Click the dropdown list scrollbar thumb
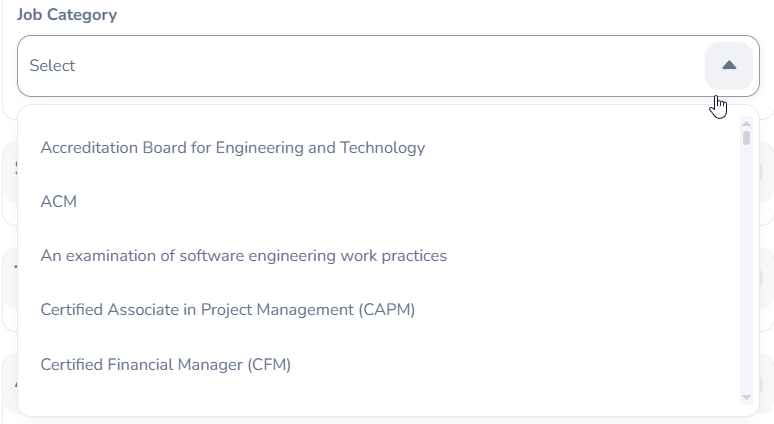 [746, 138]
